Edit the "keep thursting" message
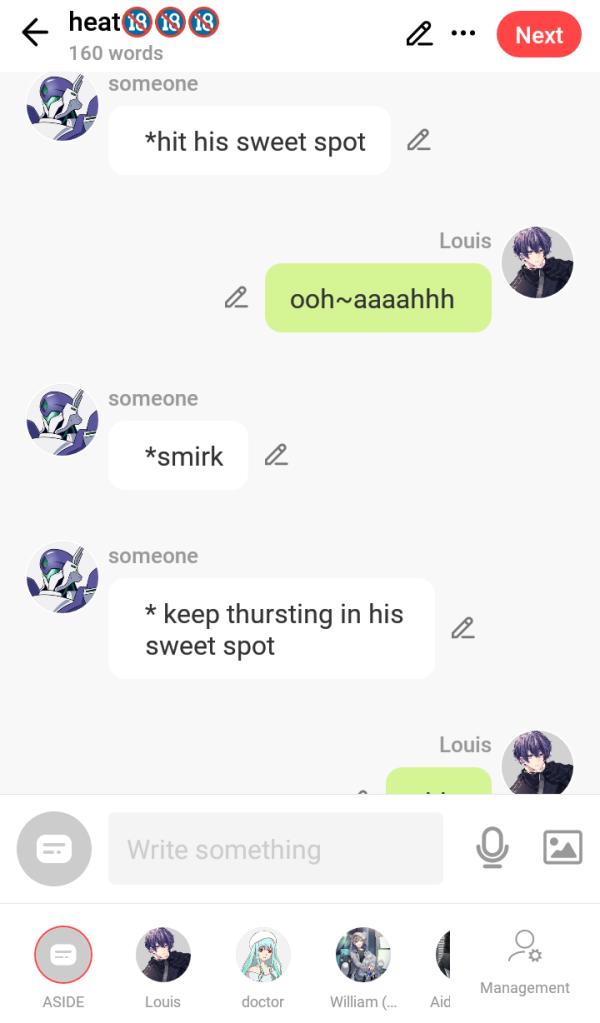The image size is (600, 1023). tap(463, 628)
